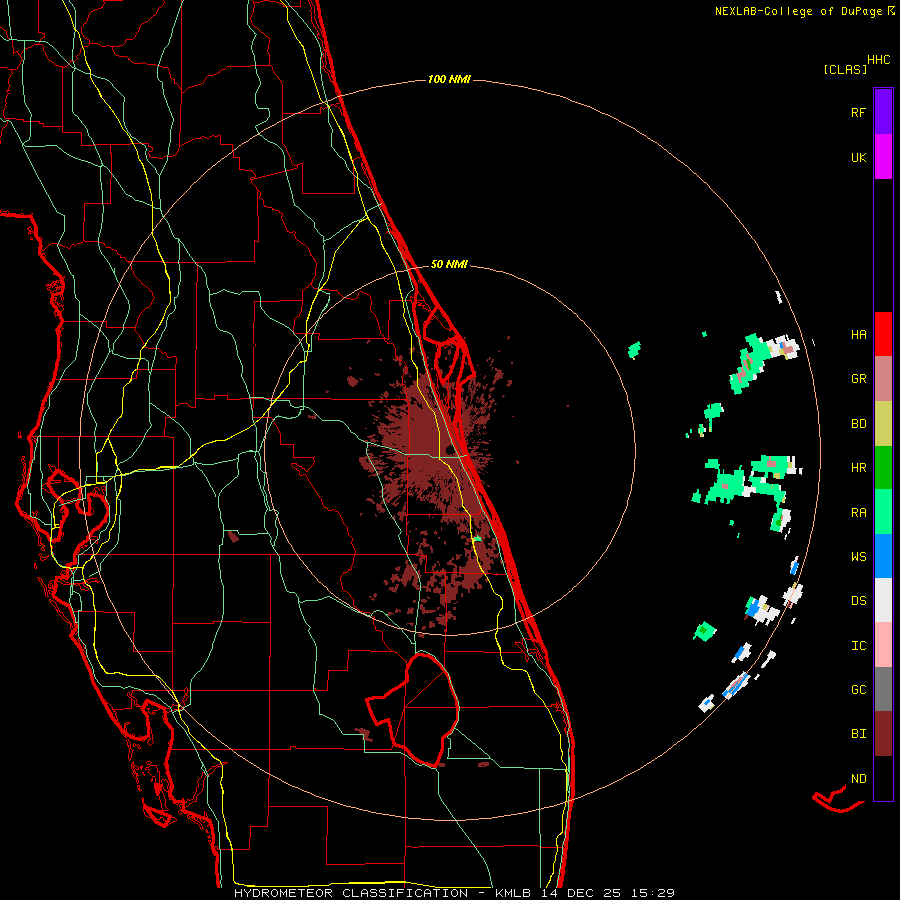Click the RF legend label
Screen dimensions: 900x900
pos(858,112)
